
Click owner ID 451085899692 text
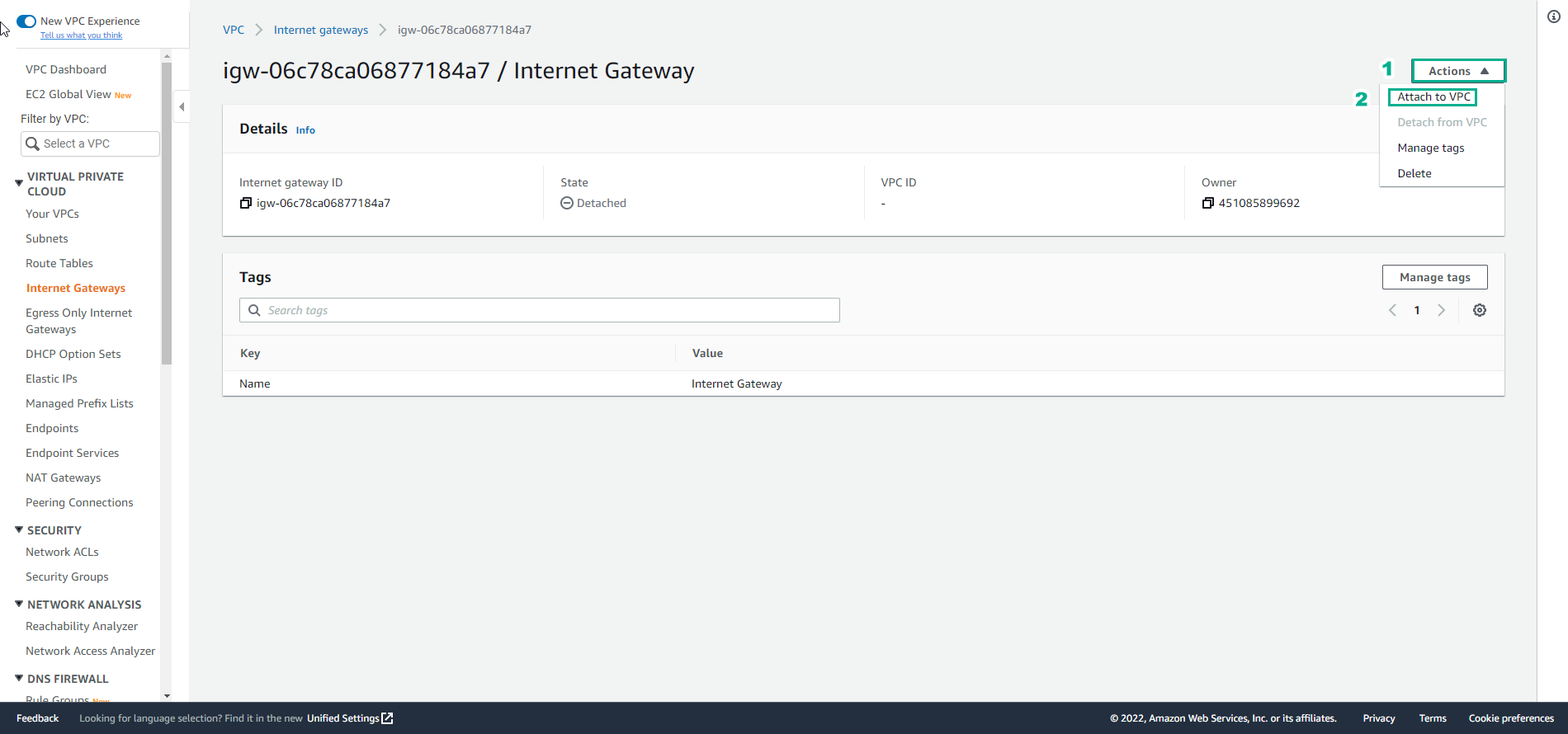tap(1259, 203)
